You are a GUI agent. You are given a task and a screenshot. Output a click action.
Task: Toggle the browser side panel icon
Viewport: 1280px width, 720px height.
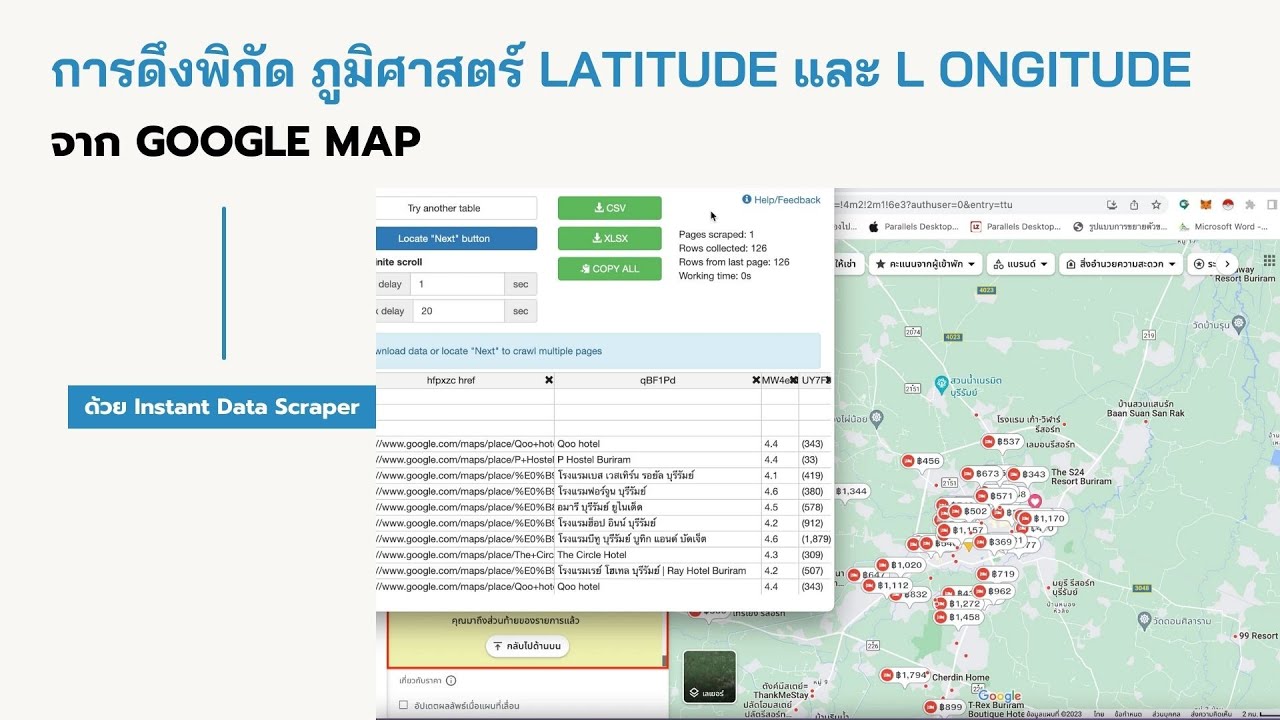coord(1272,204)
